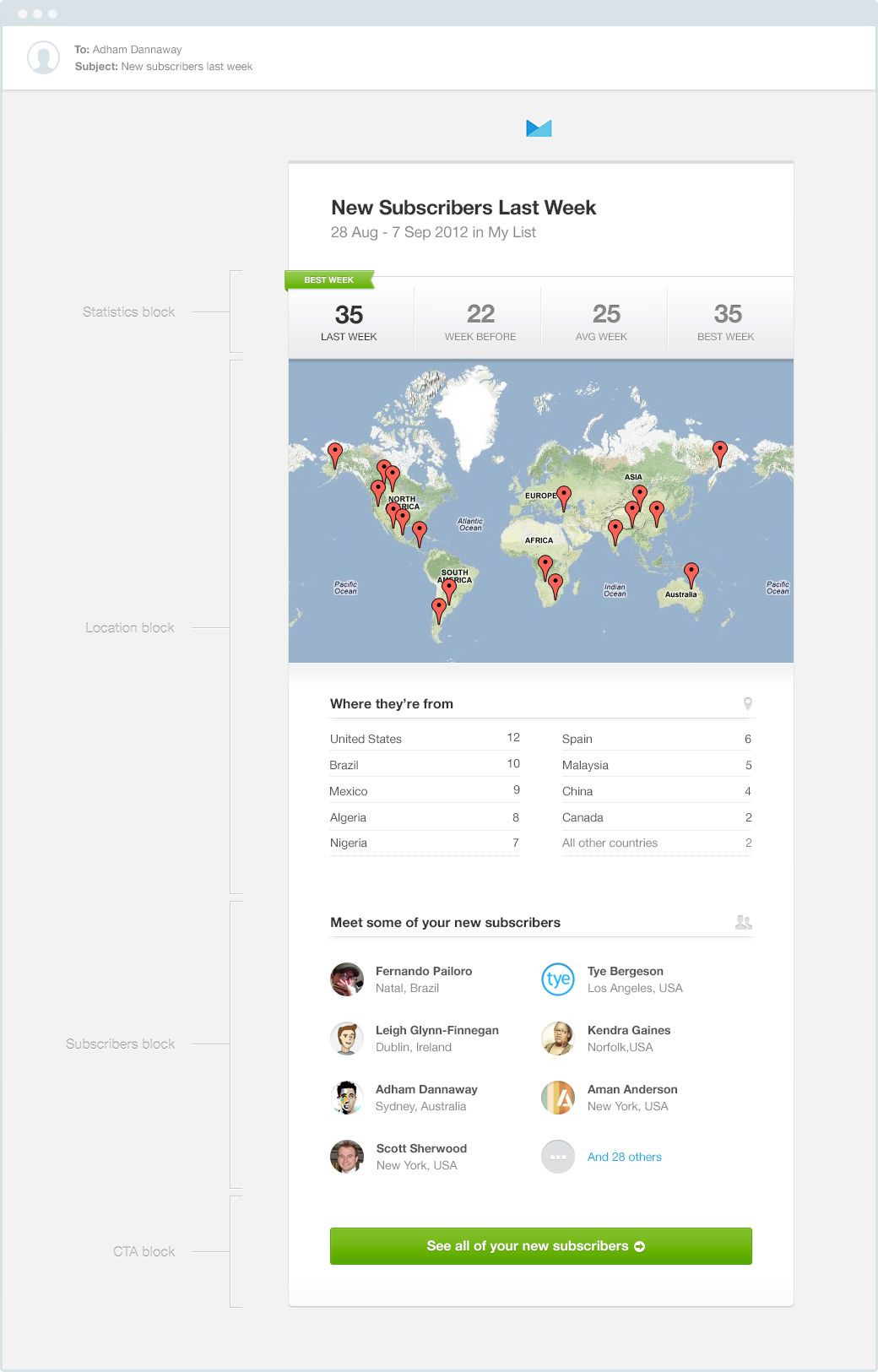Click the To: Adham Dannaway recipient line
The width and height of the screenshot is (878, 1372).
pos(128,50)
